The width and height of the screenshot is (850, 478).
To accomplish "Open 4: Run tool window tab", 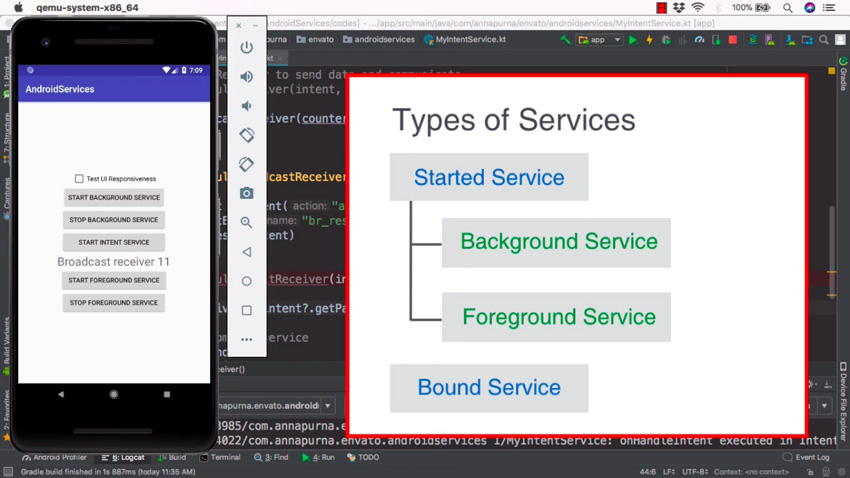I will coord(318,457).
